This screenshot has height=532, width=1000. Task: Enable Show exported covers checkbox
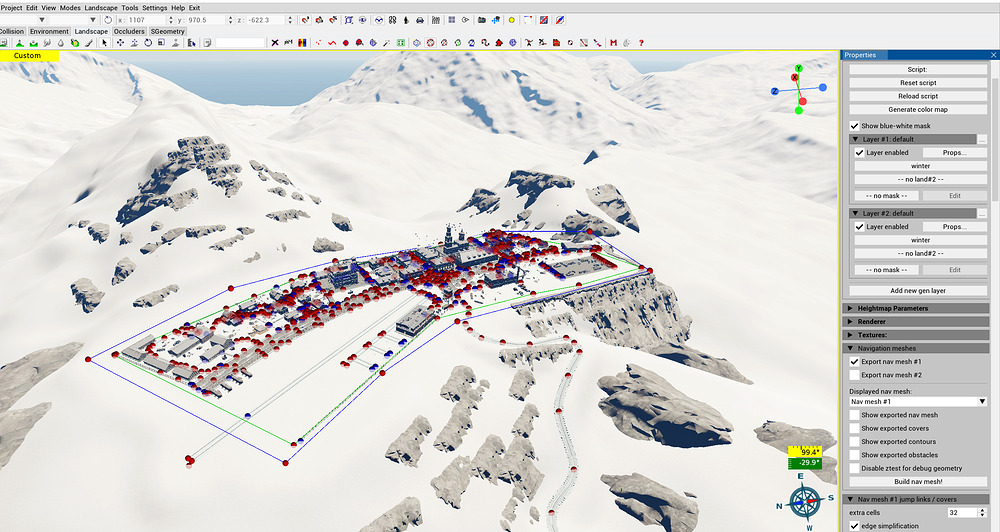(855, 428)
